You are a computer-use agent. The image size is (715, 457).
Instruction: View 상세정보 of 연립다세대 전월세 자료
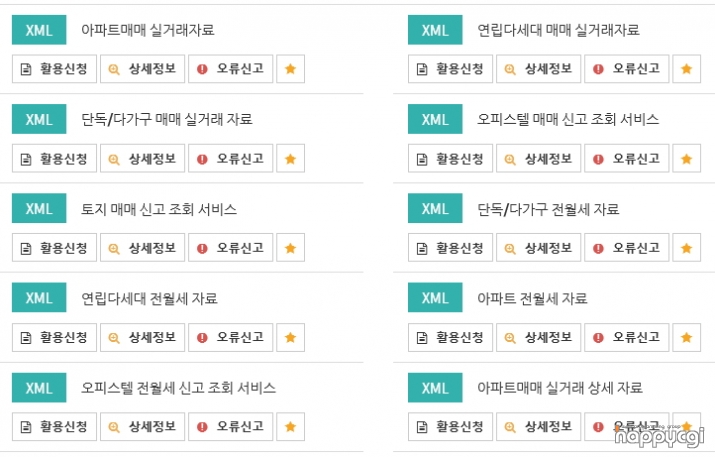pos(142,338)
